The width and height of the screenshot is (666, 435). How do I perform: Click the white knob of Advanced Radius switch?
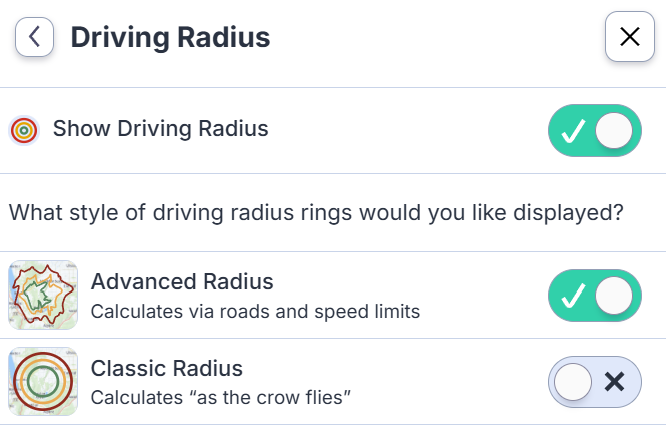(x=614, y=295)
